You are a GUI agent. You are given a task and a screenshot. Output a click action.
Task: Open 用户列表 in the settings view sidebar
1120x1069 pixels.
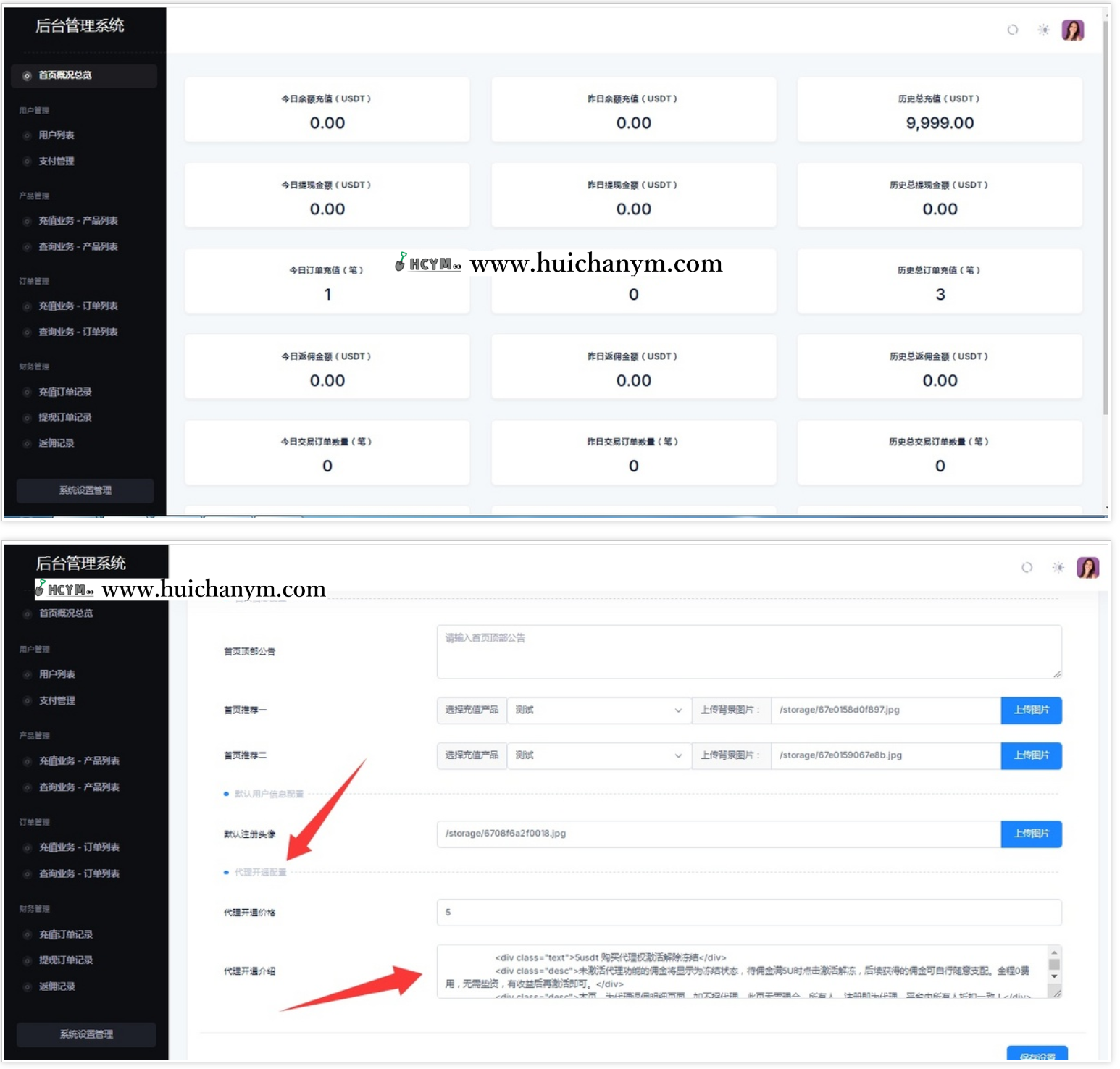57,674
